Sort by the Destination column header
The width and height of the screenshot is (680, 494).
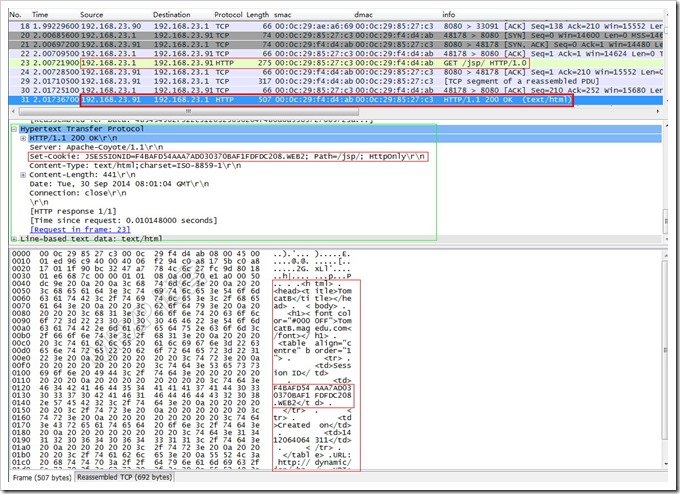pos(171,15)
